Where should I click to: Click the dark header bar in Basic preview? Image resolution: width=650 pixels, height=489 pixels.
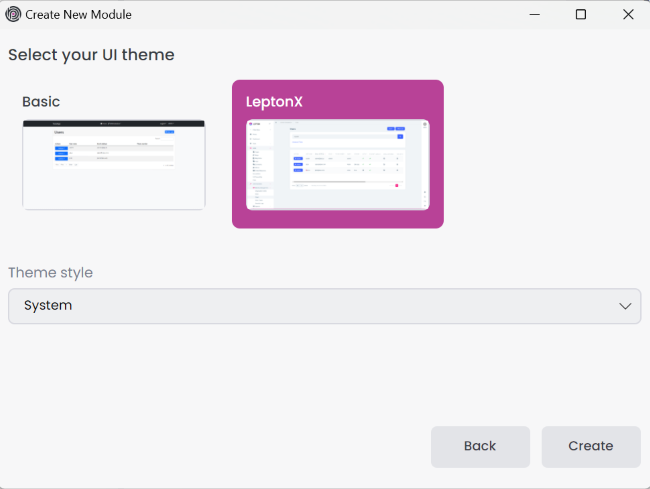click(114, 123)
